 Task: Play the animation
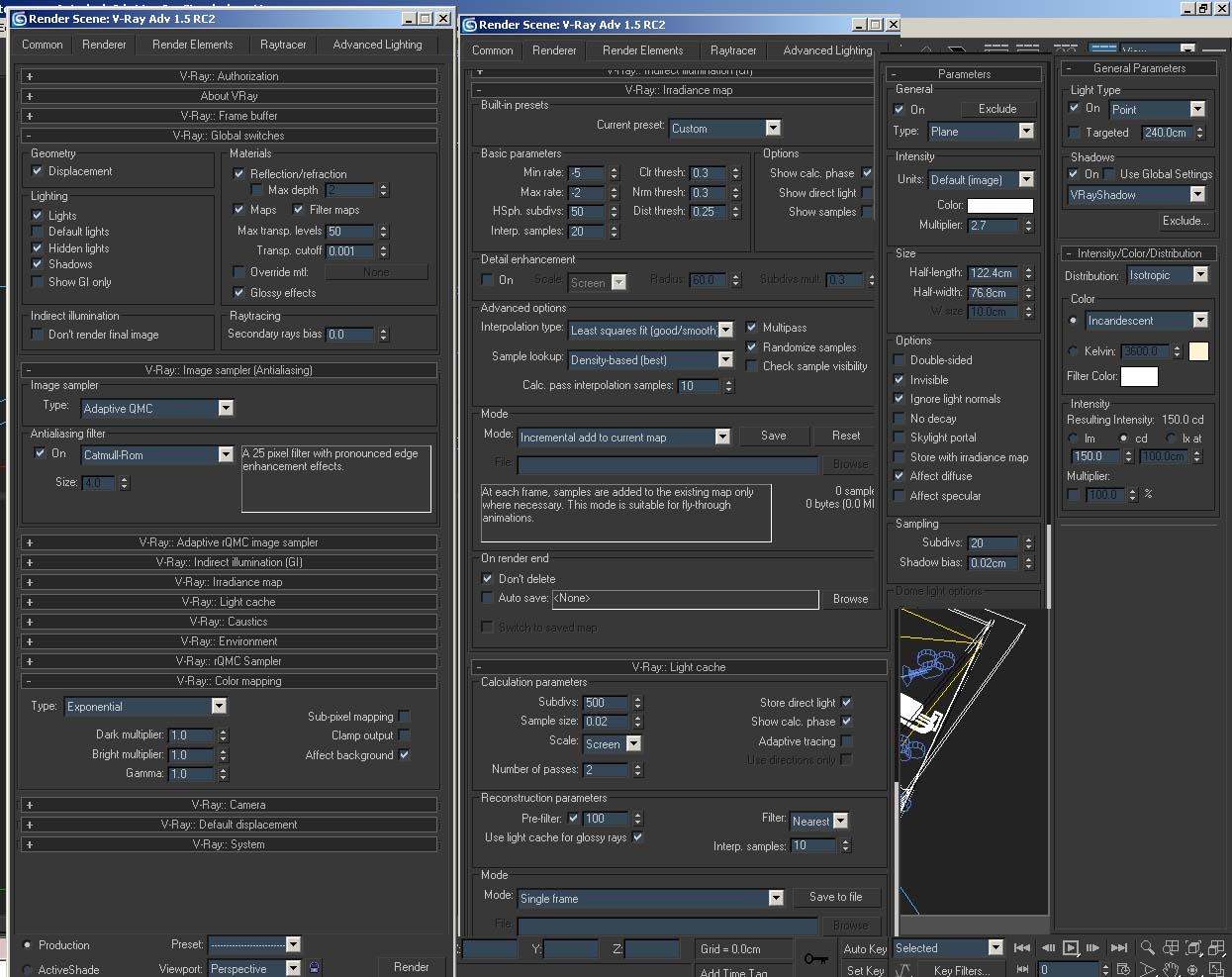click(1071, 948)
